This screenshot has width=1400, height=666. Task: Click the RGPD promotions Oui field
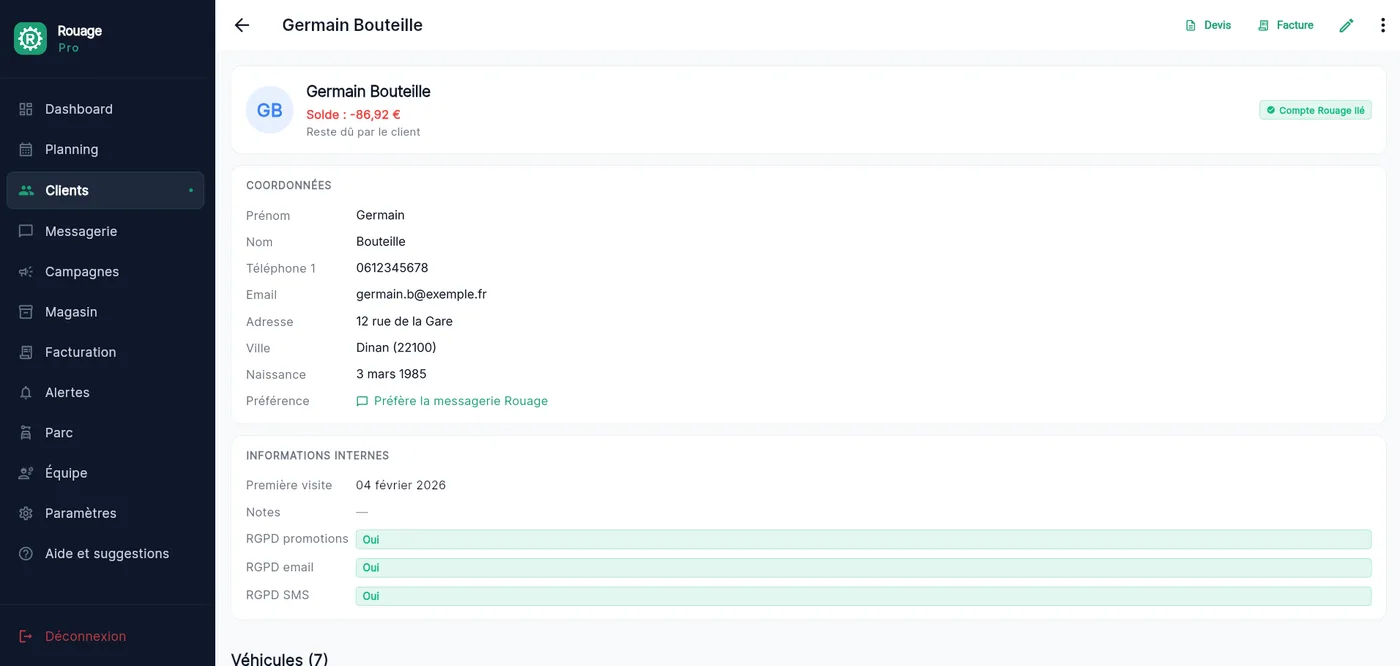[x=863, y=539]
